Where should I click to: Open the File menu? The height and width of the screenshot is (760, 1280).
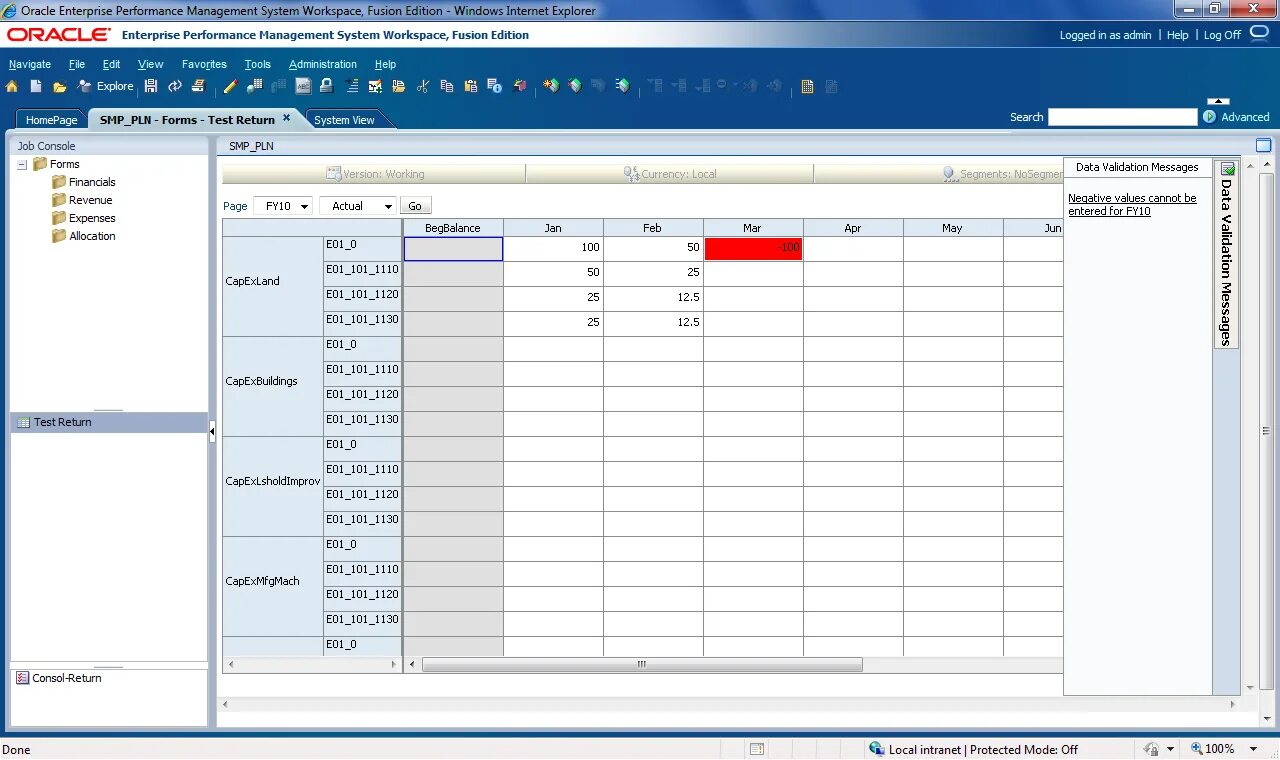tap(77, 64)
